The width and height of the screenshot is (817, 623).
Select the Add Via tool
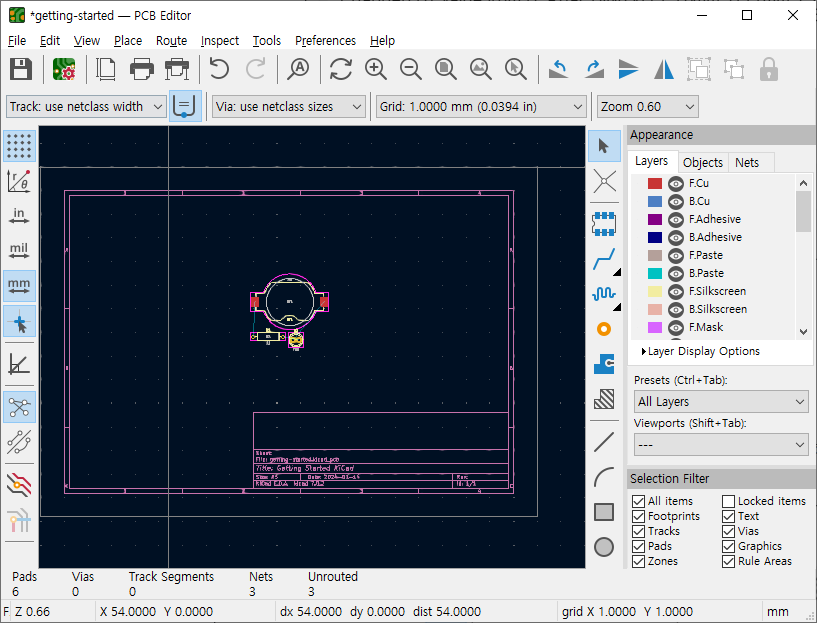point(604,329)
